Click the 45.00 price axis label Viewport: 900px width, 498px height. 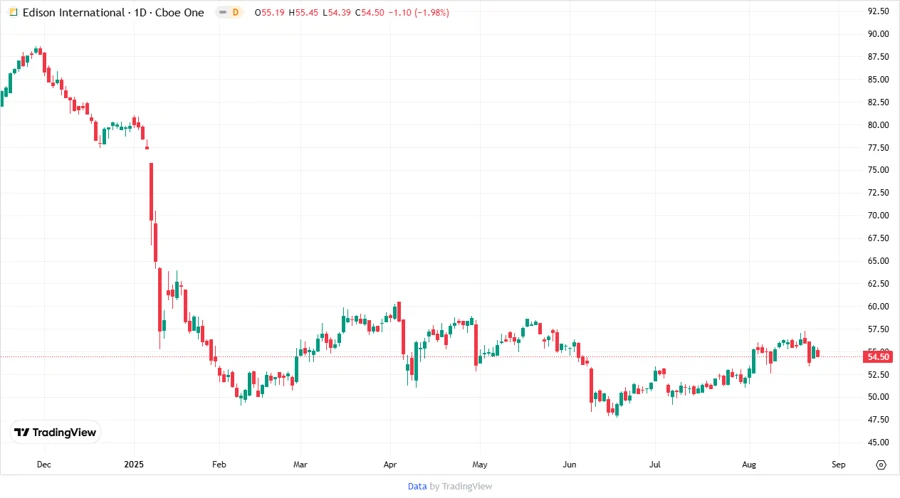[878, 442]
